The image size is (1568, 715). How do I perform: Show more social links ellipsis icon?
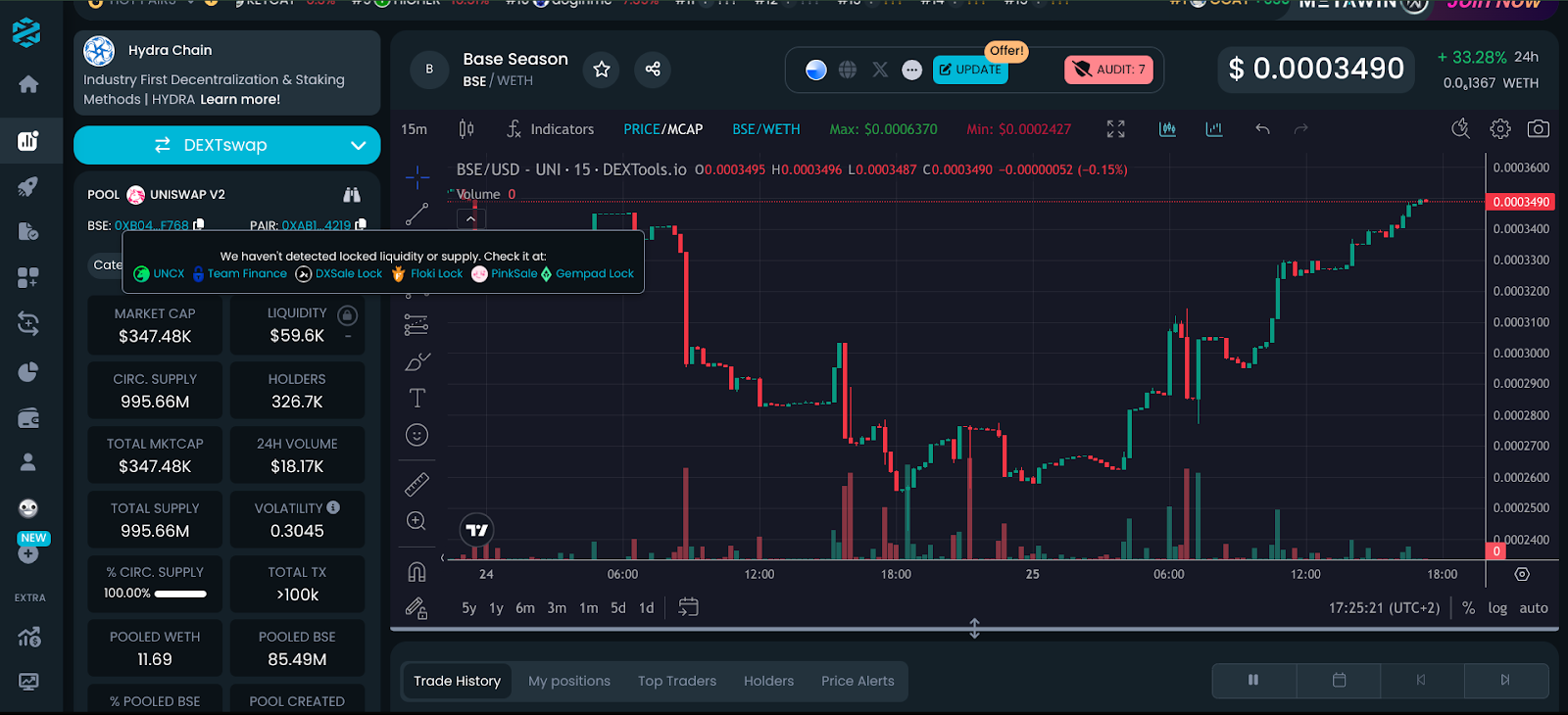pyautogui.click(x=911, y=70)
